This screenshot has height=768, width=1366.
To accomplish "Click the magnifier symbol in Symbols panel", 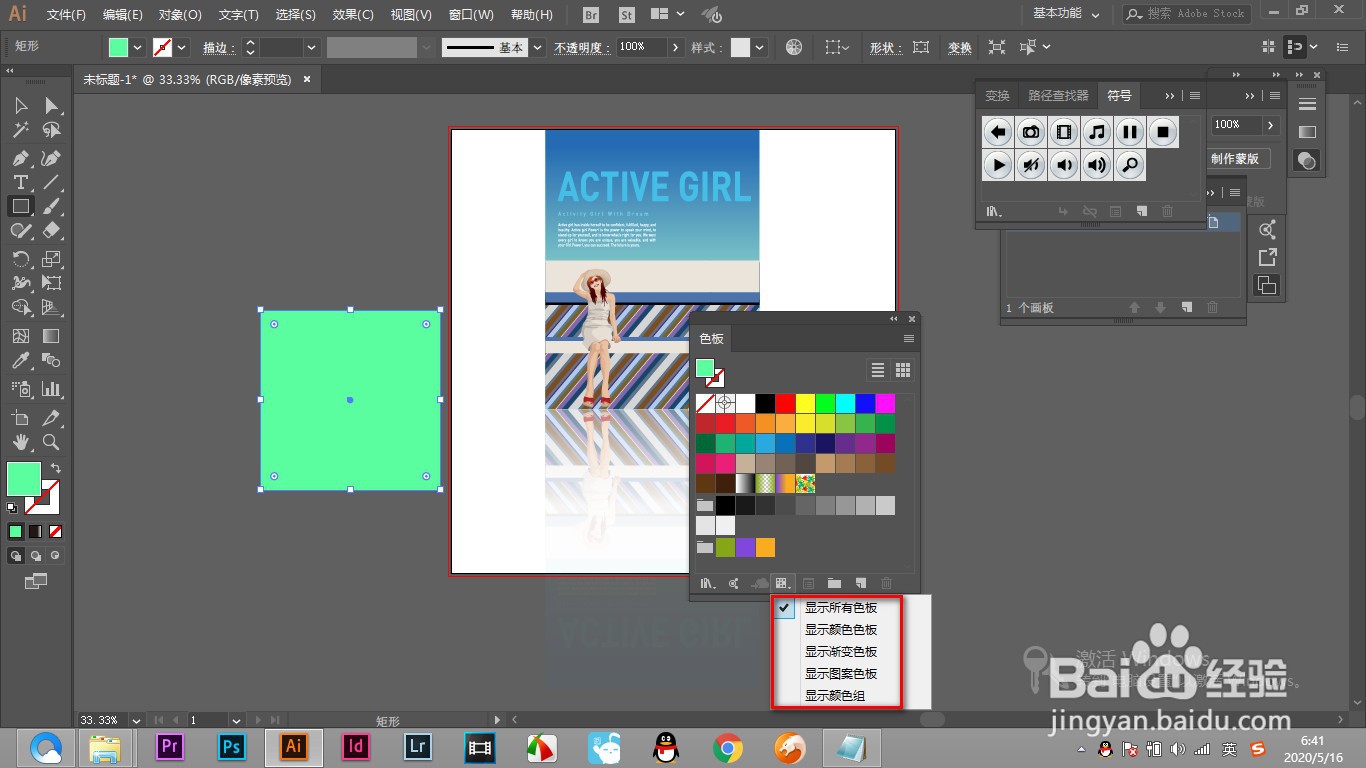I will point(1130,165).
